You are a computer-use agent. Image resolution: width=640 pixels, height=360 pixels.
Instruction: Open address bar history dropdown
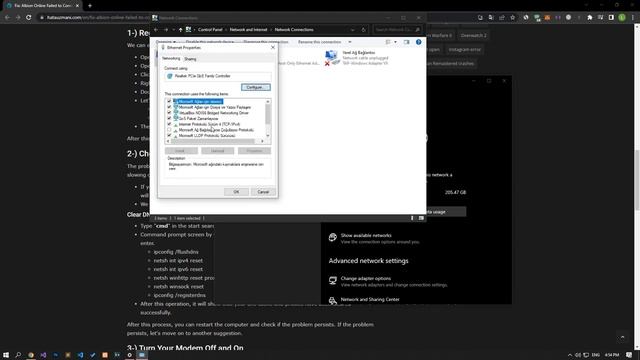tap(353, 30)
